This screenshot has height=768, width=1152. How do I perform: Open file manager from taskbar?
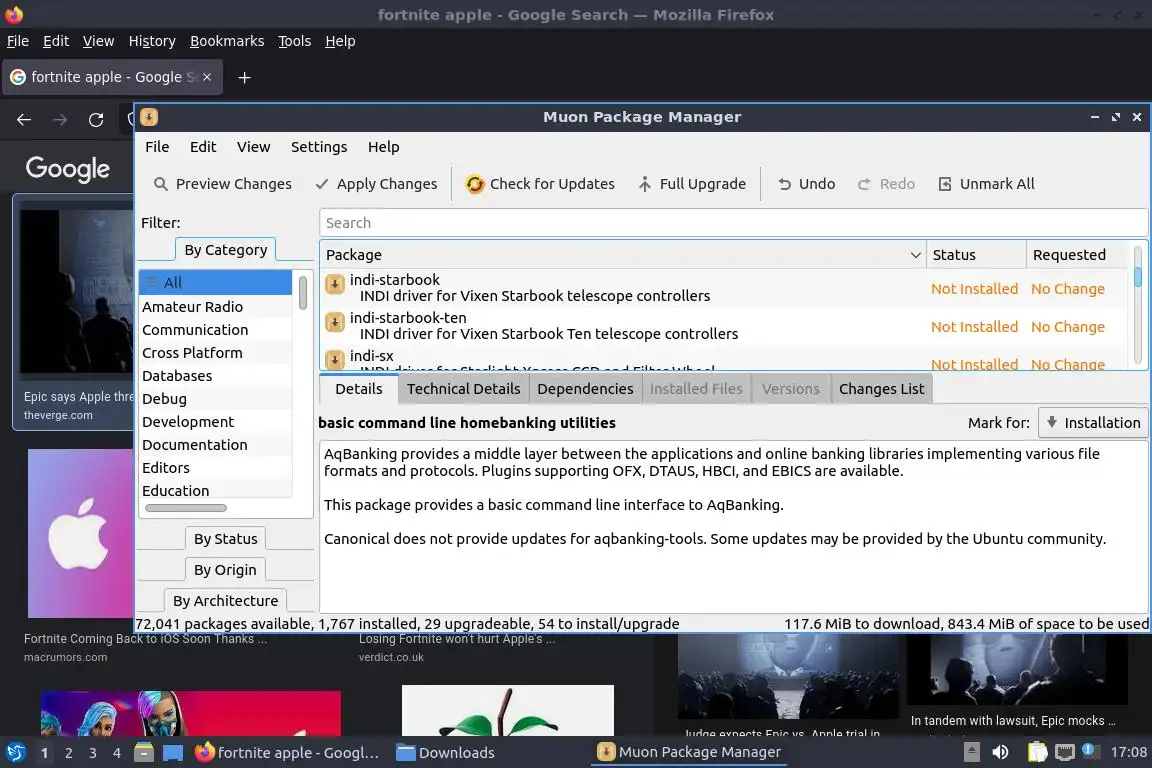point(144,753)
